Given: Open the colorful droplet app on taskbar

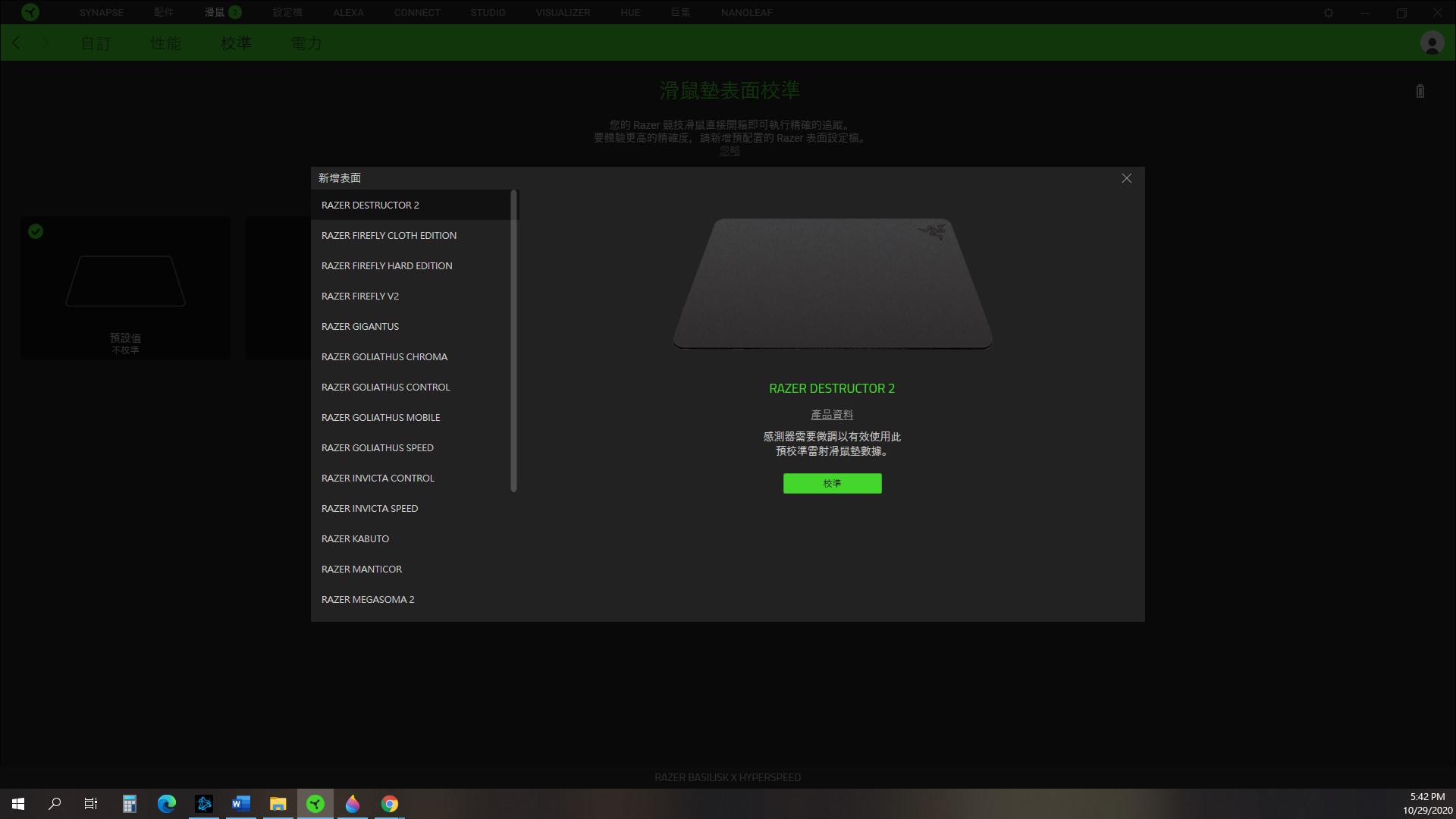Looking at the screenshot, I should 353,804.
